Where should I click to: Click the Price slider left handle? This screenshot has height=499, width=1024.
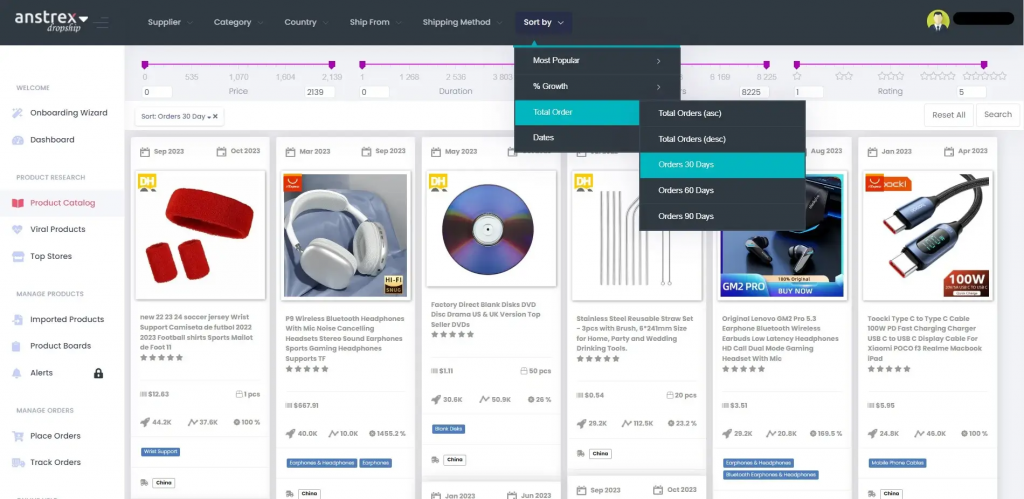coord(145,65)
